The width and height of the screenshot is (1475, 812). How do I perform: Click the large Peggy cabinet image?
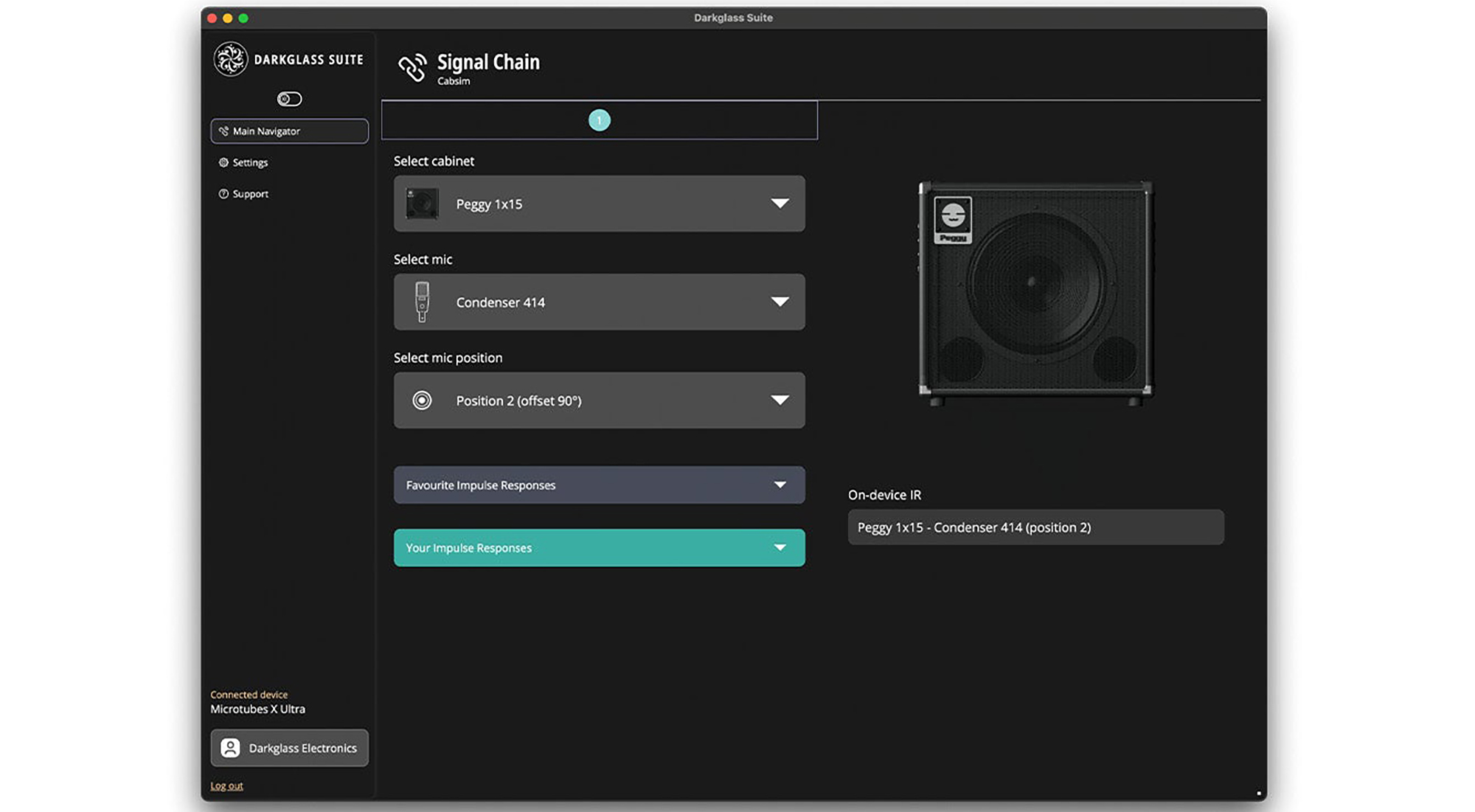pyautogui.click(x=1035, y=292)
